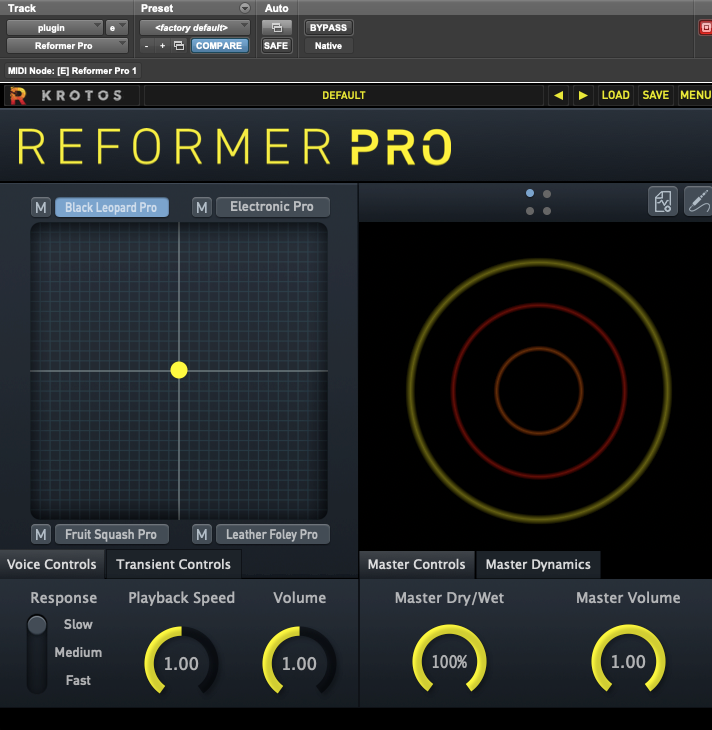The width and height of the screenshot is (712, 730).
Task: Open the Reformer Pro plugin selector
Action: click(x=67, y=46)
